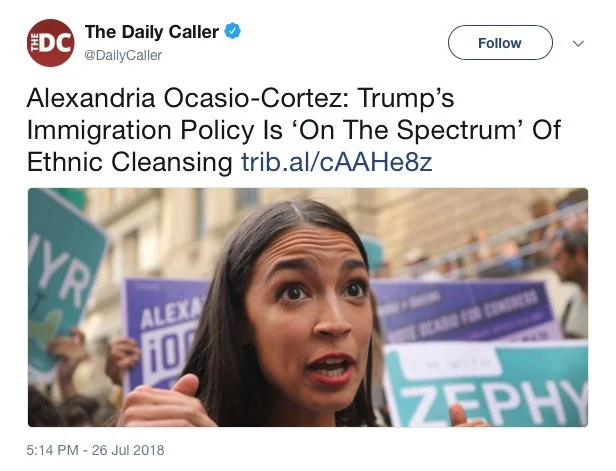Click 'Alexandria Ocasio-Cortez' in tweet text
616x471 pixels.
[185, 98]
